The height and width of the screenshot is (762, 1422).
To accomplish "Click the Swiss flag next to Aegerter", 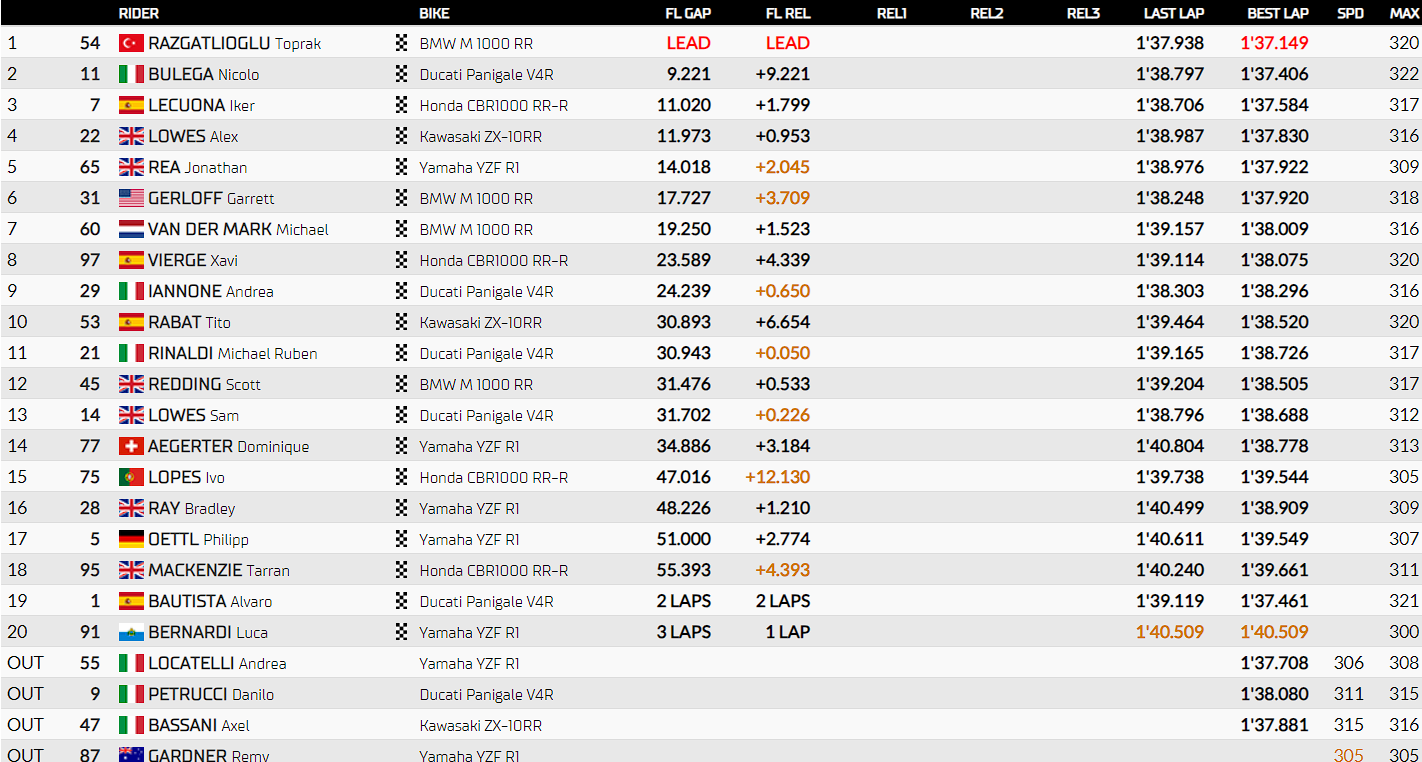I will [x=131, y=446].
